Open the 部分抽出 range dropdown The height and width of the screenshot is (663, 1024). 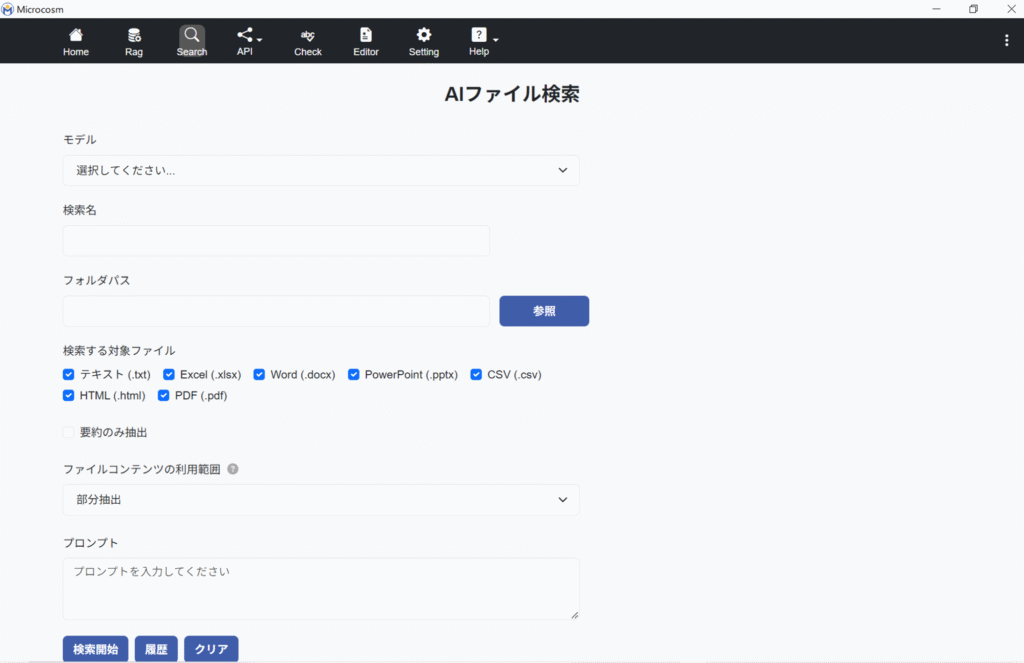click(321, 500)
